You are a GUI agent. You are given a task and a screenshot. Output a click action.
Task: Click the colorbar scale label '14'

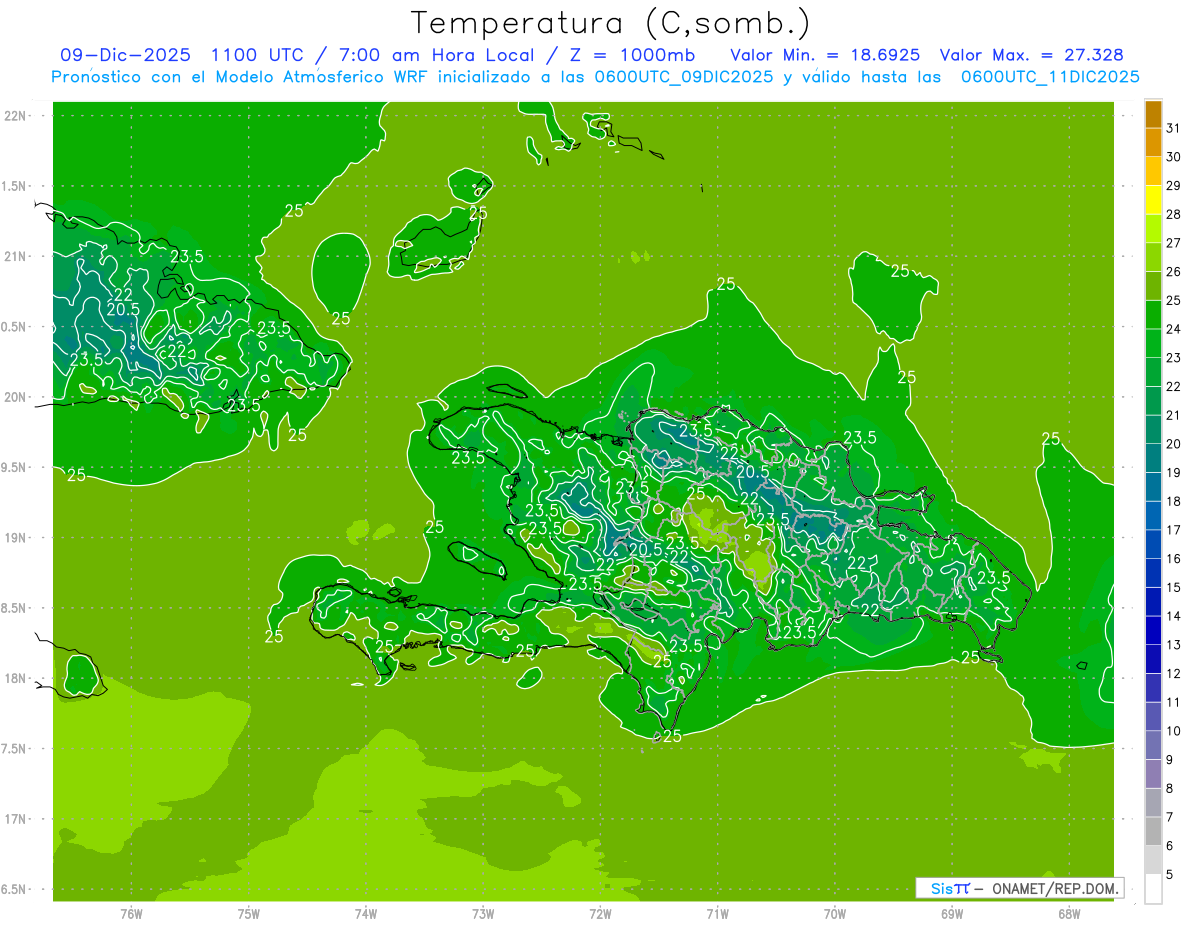pos(1174,616)
